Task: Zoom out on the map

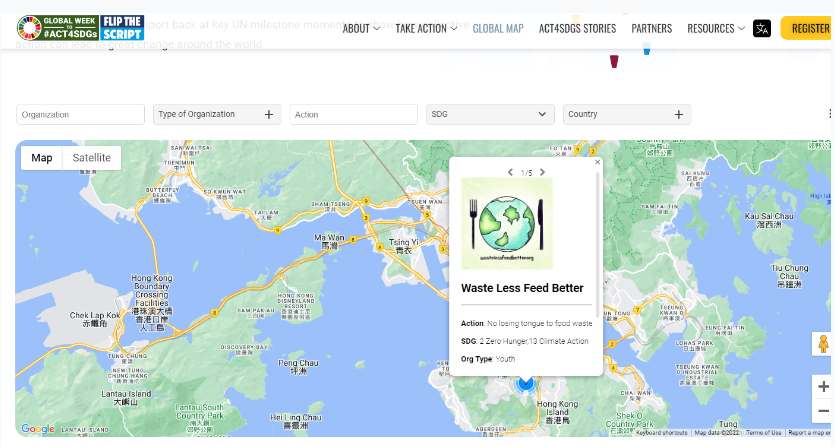Action: [x=823, y=410]
